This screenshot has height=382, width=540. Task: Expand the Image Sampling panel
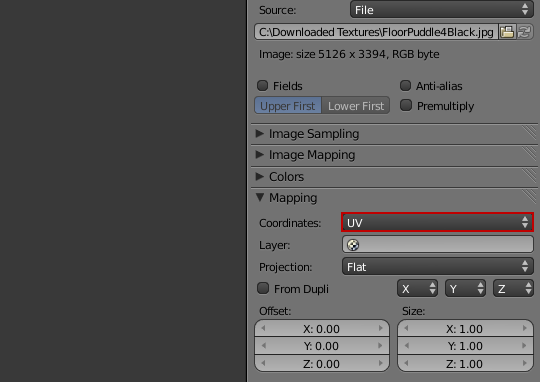tap(260, 133)
